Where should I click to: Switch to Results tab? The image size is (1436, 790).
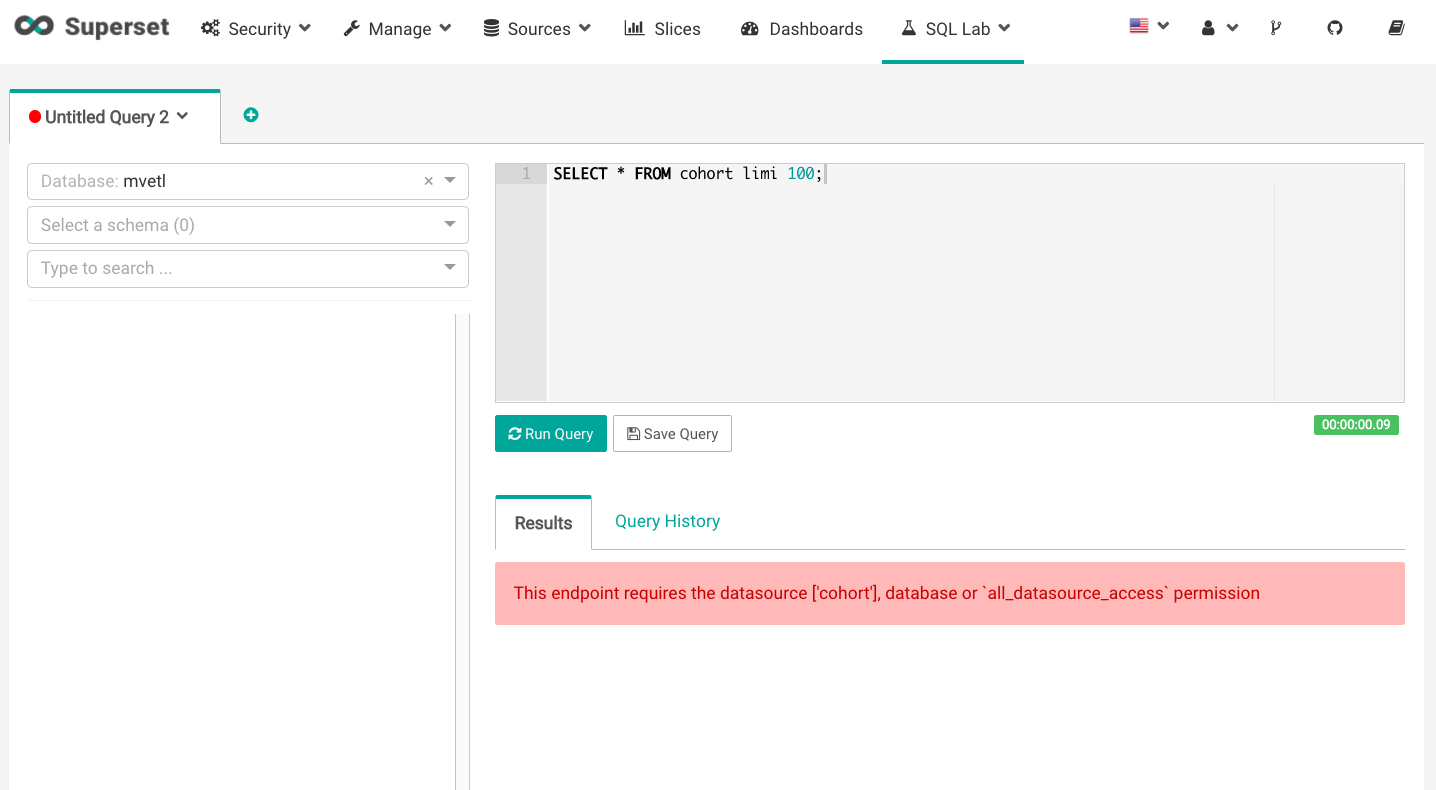click(x=543, y=523)
